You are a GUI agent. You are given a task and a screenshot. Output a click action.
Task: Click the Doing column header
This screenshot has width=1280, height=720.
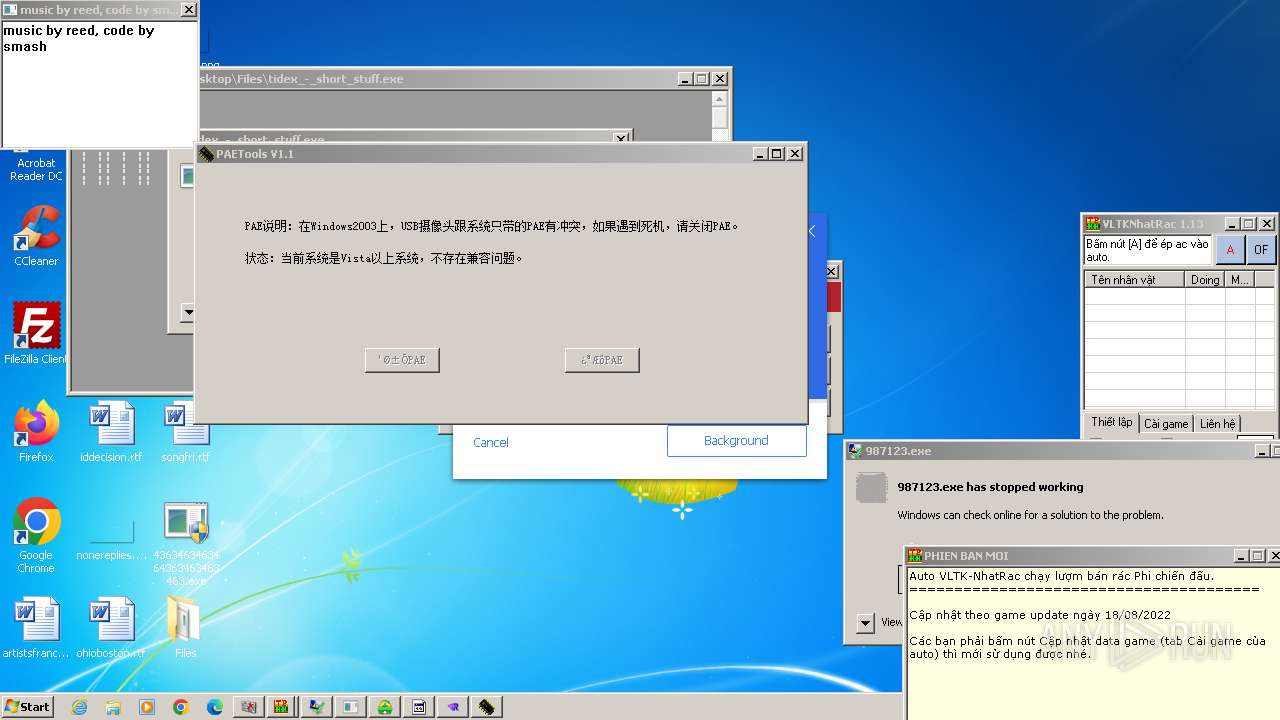(x=1205, y=280)
